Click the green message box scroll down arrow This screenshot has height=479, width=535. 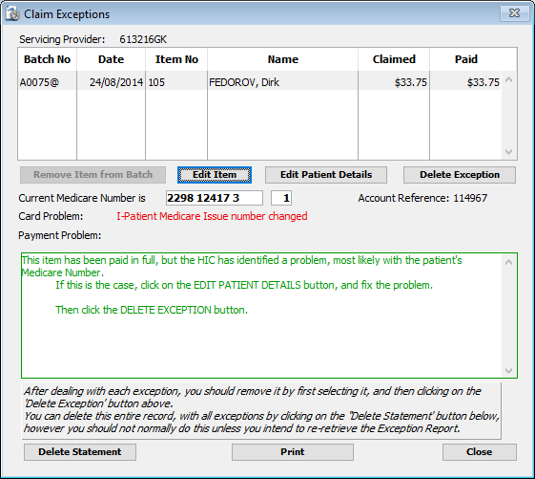pyautogui.click(x=509, y=371)
